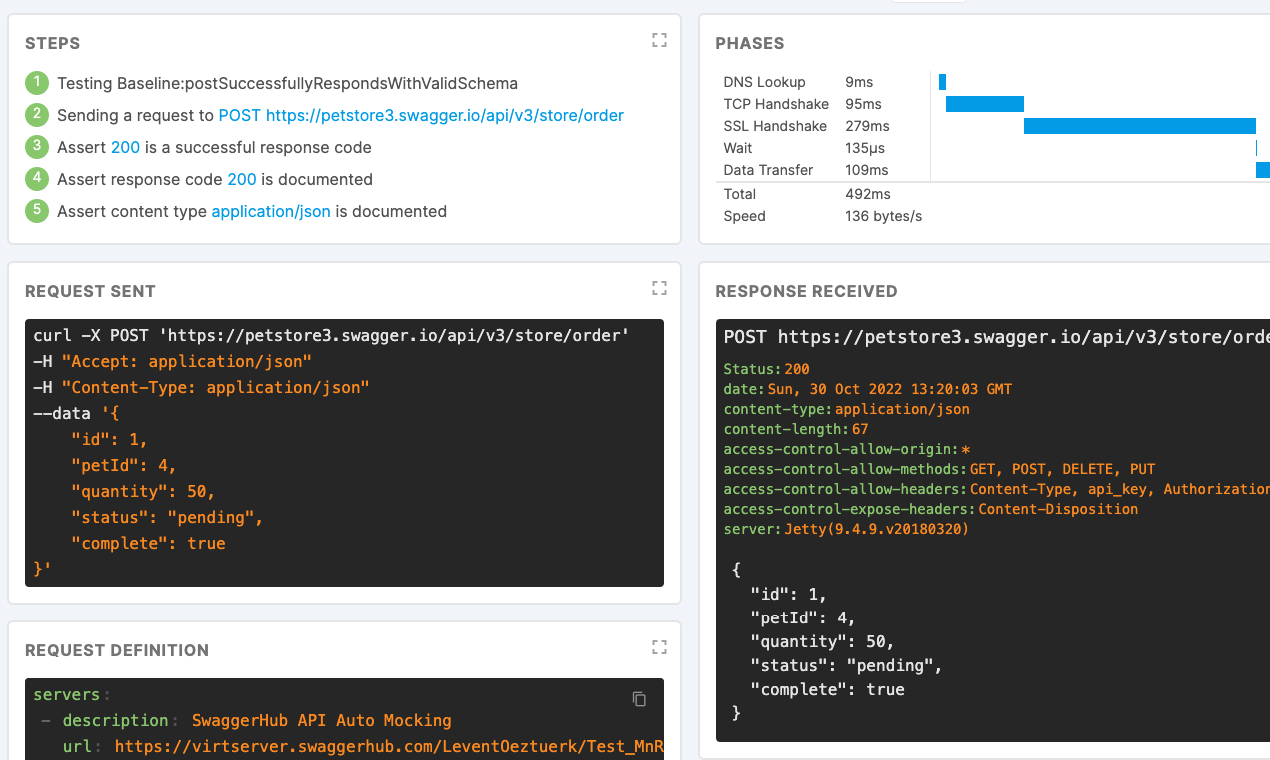Screen dimensions: 1270x760
Task: Click "status": "pending" in response body
Action: [847, 665]
